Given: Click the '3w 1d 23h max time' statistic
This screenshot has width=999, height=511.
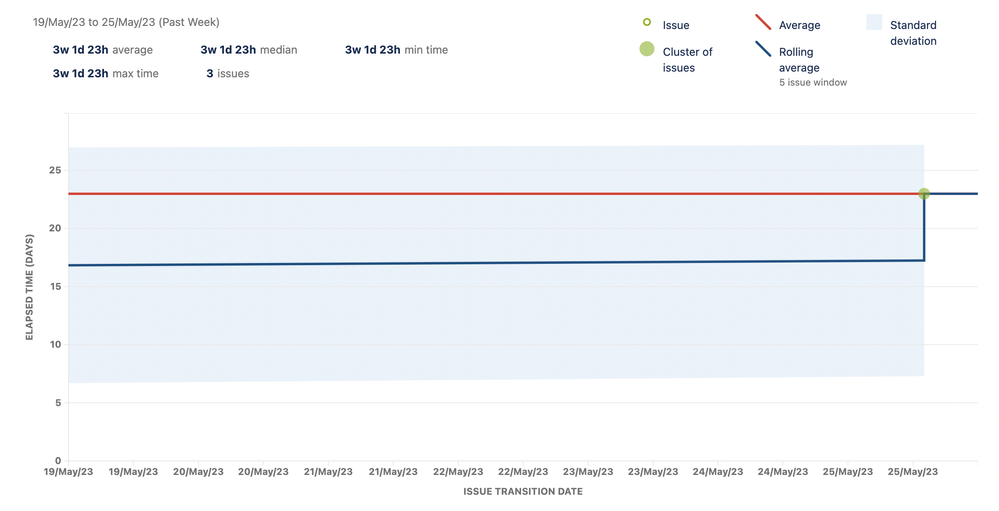Looking at the screenshot, I should [106, 73].
